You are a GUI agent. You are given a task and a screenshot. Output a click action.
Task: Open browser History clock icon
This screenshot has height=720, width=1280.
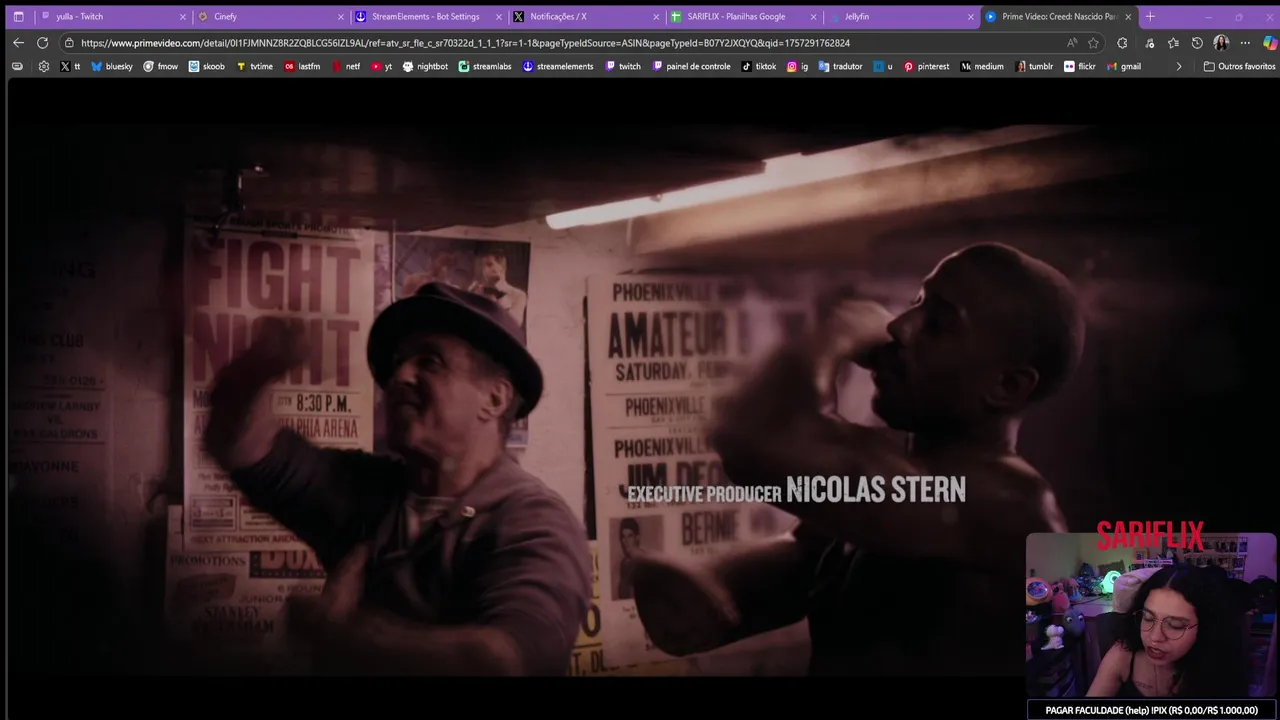point(1197,43)
